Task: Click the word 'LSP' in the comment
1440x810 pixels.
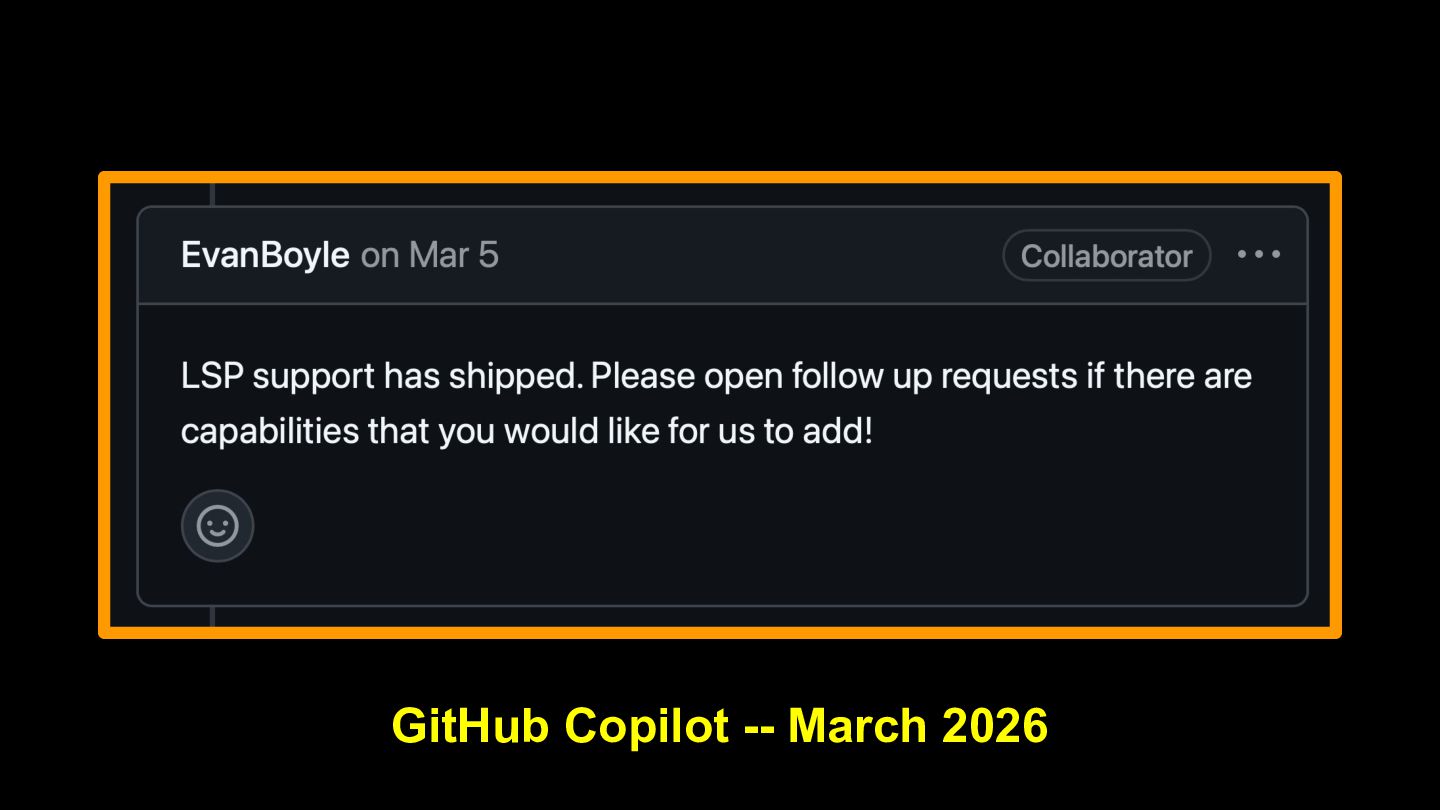Action: (x=211, y=377)
